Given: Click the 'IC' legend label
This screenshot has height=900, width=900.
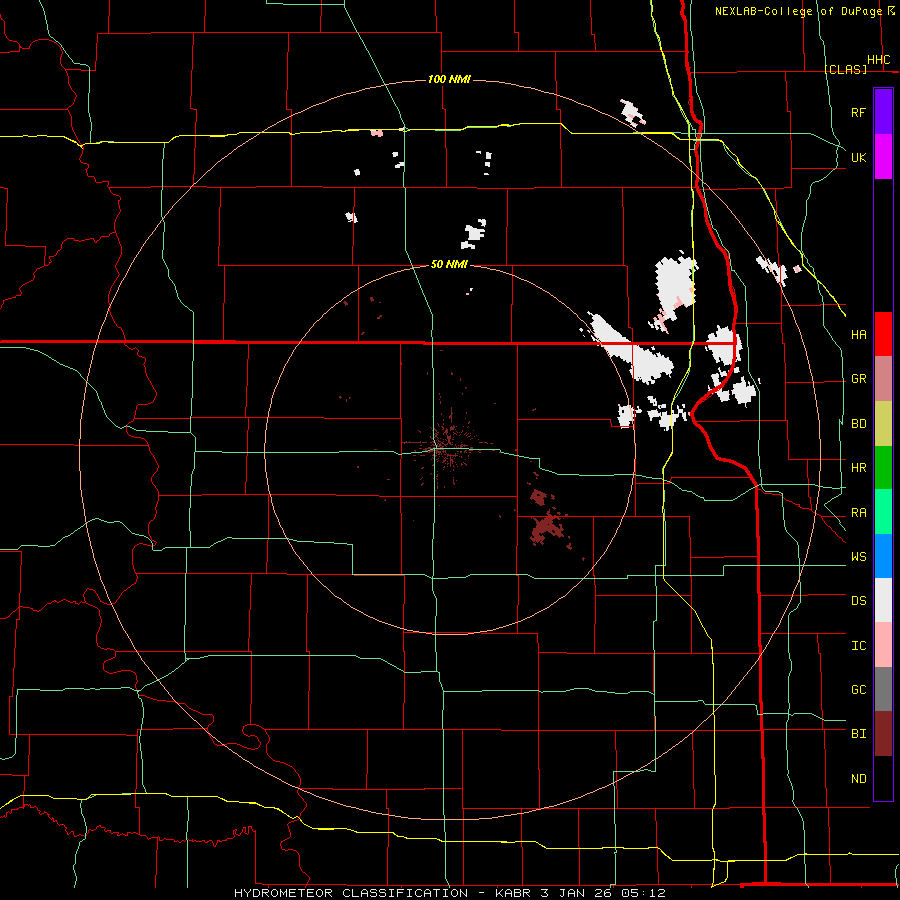Looking at the screenshot, I should (x=859, y=646).
